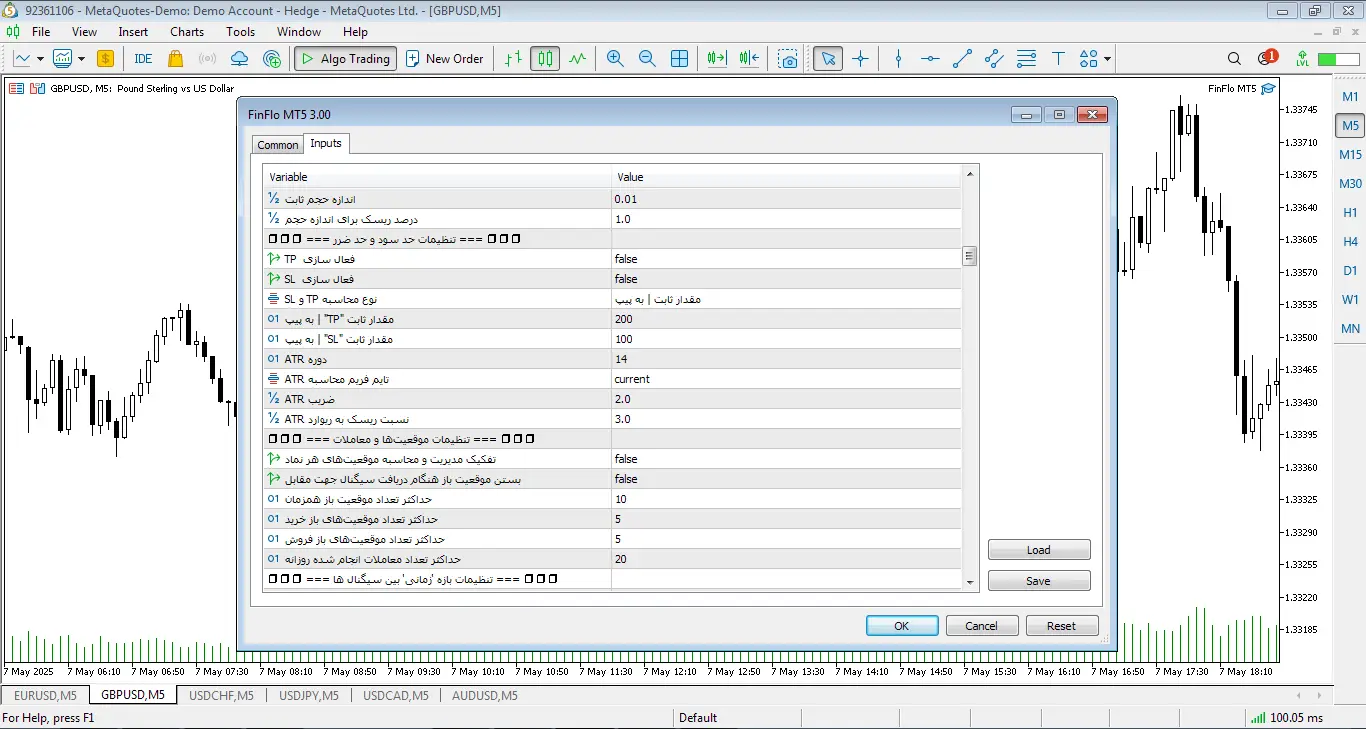
Task: Zoom in on the chart
Action: [615, 59]
